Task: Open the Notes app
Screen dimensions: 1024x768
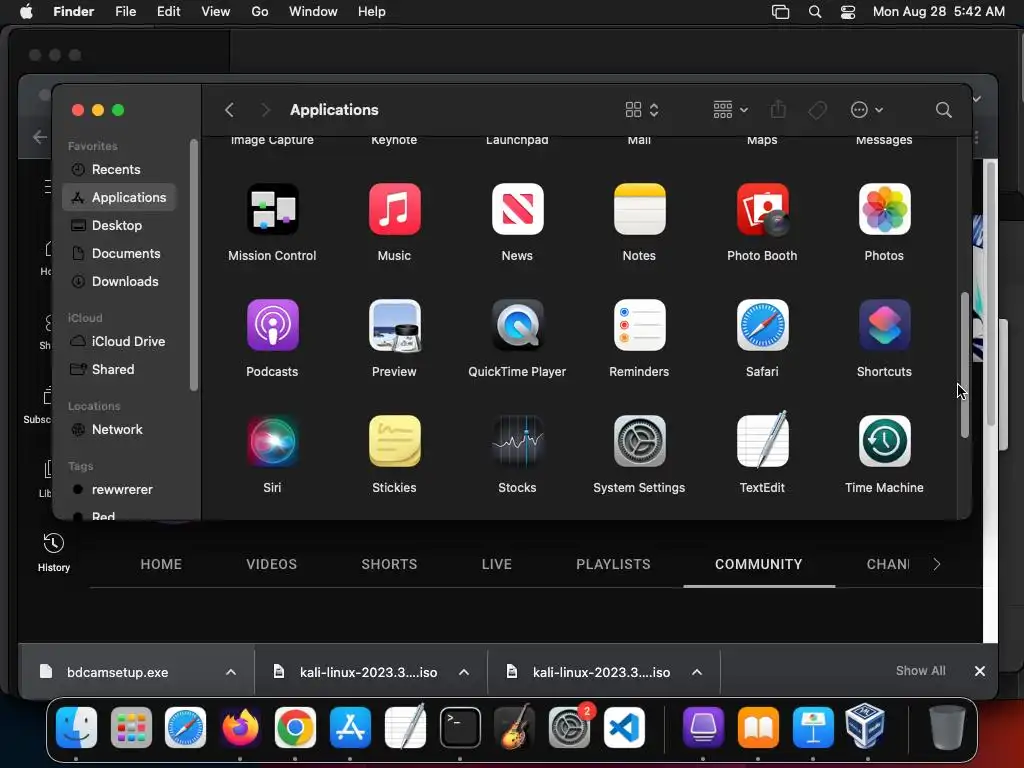Action: tap(639, 210)
